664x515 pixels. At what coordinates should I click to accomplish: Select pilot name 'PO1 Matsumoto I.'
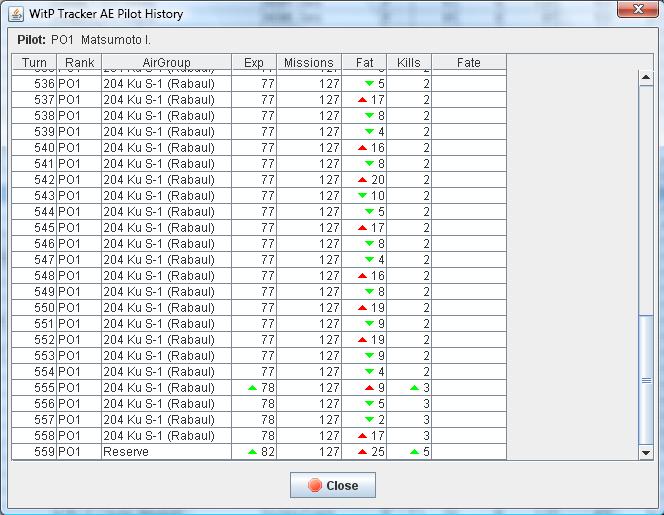pyautogui.click(x=101, y=40)
